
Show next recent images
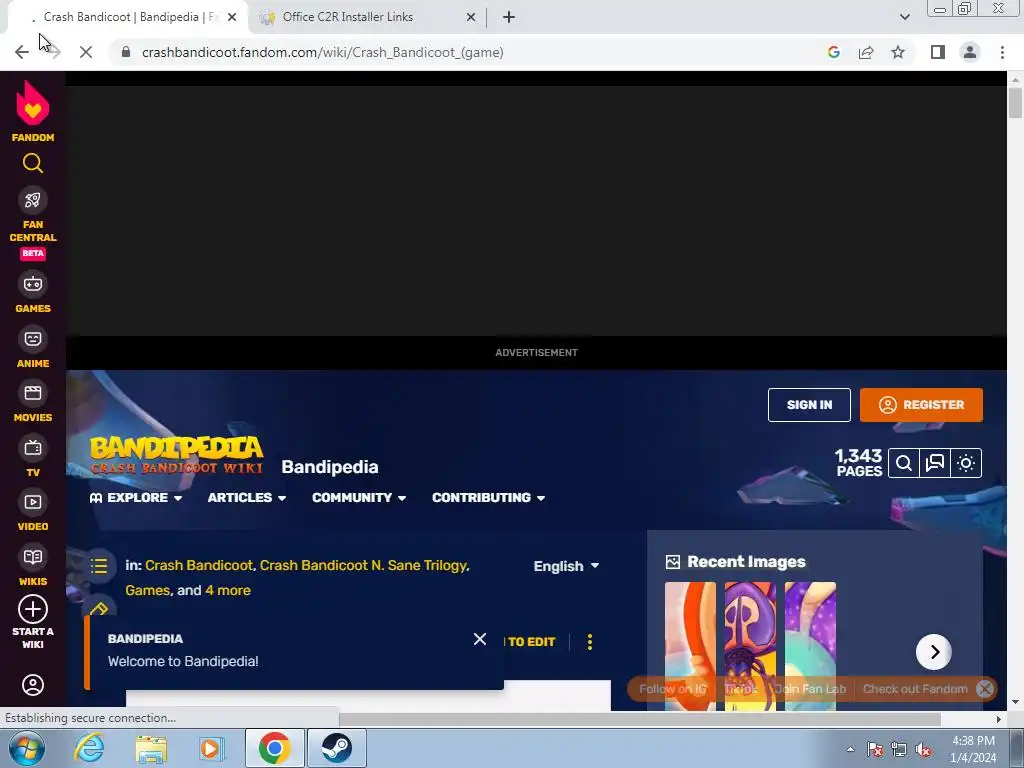tap(934, 652)
